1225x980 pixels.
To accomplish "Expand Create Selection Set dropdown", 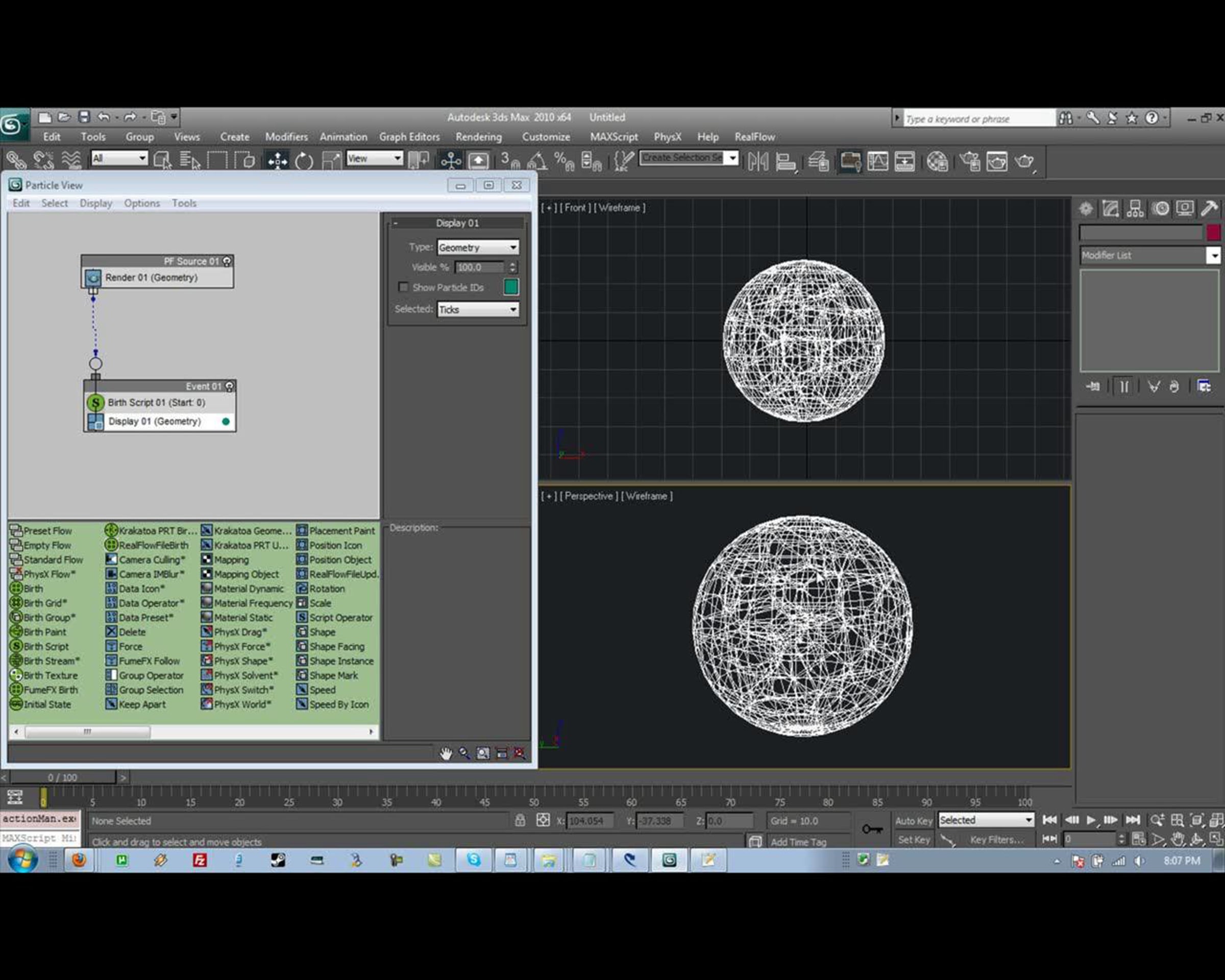I will (x=733, y=158).
